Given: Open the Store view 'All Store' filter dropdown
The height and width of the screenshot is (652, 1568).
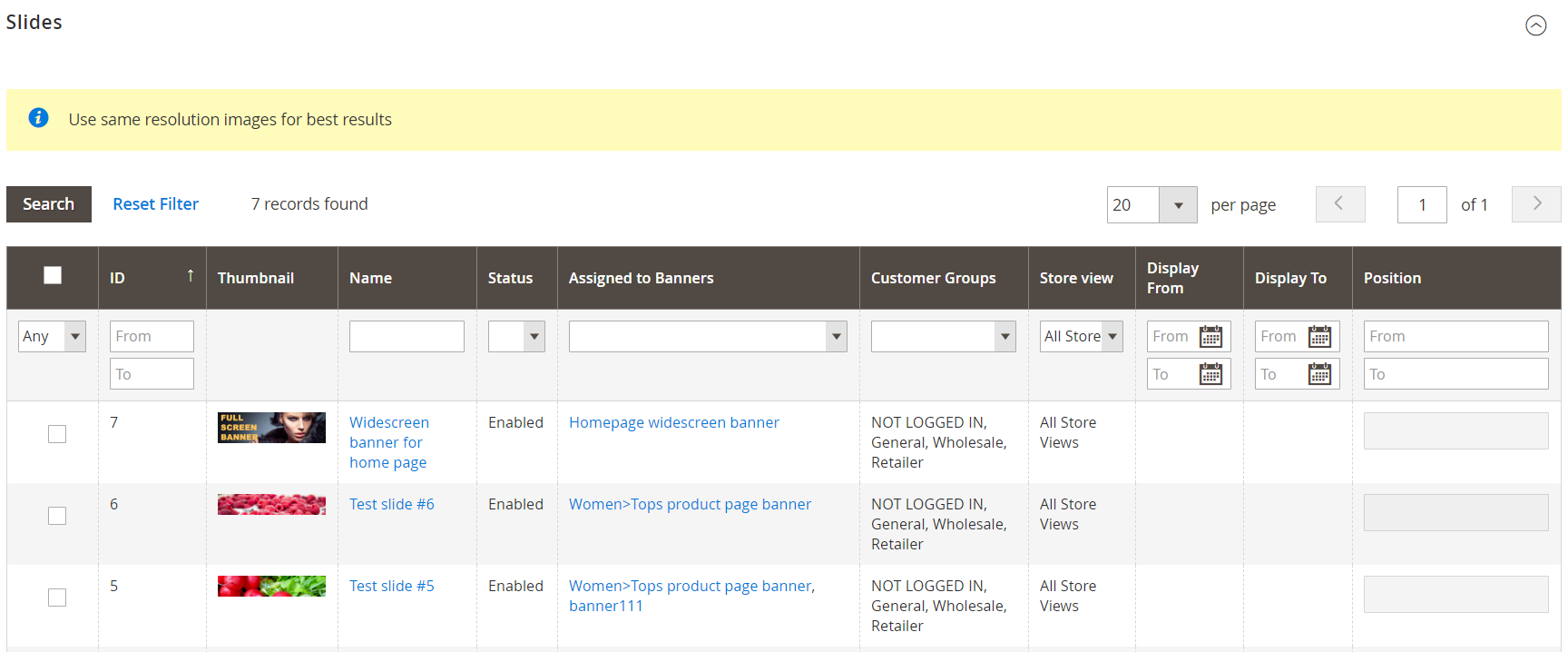Looking at the screenshot, I should (x=1082, y=336).
